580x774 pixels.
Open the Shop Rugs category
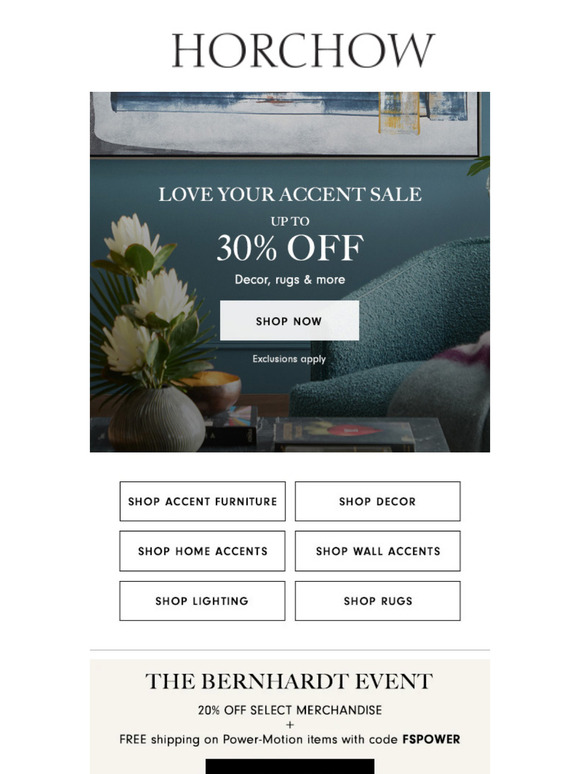click(x=378, y=601)
